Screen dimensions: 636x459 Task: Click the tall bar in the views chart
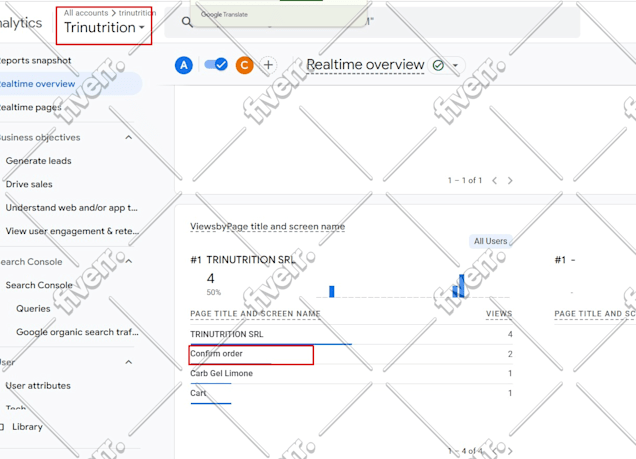(462, 286)
